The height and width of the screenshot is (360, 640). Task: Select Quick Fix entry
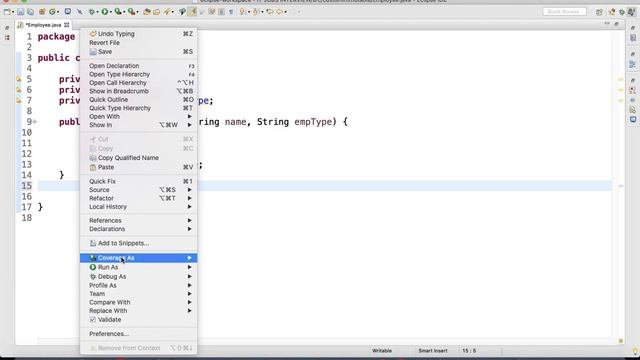(x=139, y=181)
